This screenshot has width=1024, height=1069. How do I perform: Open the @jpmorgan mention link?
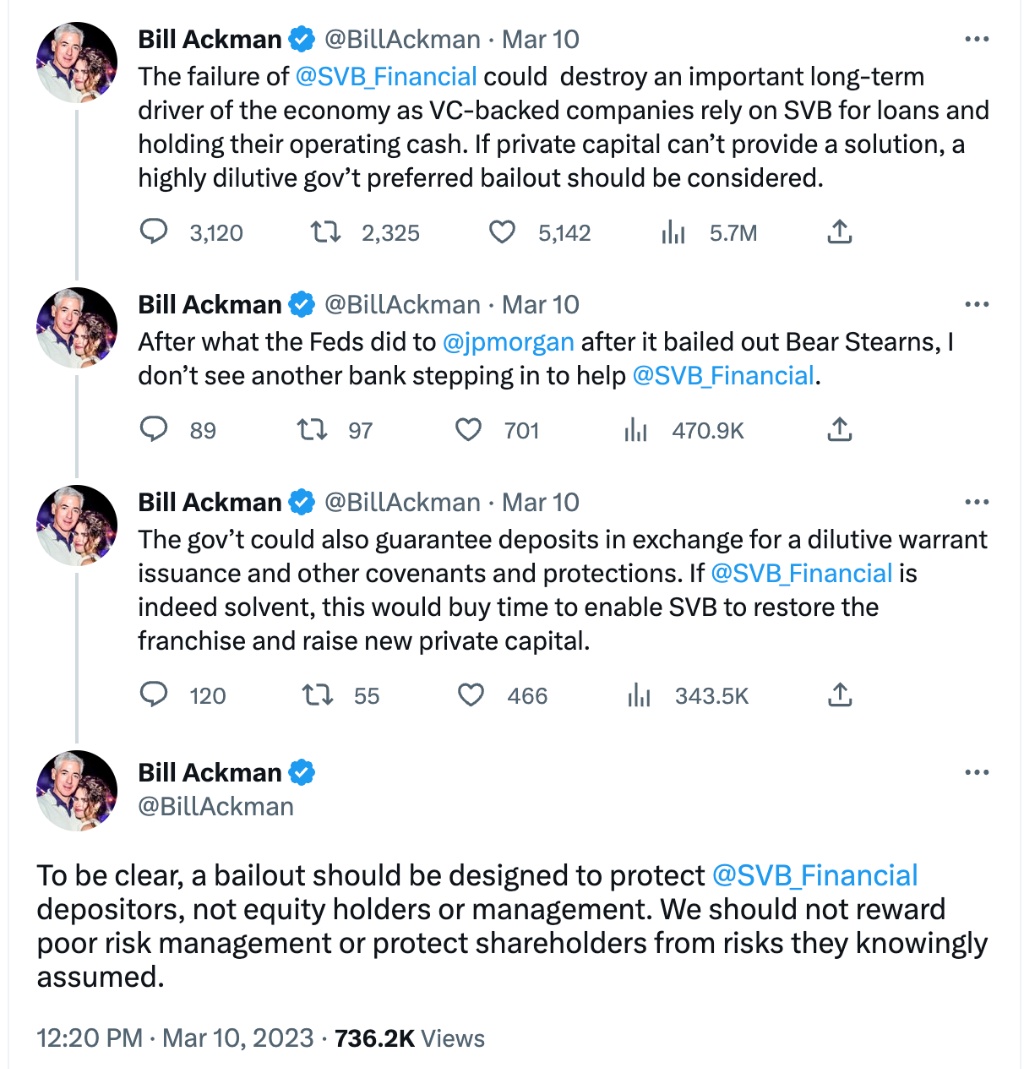(x=508, y=343)
